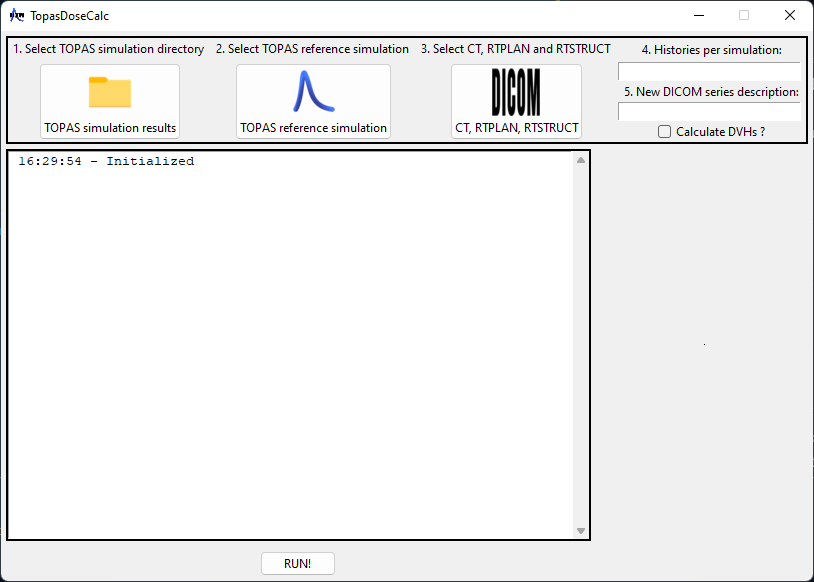
Task: Click the TopasDoseCalc icon in the title bar
Action: pos(16,15)
